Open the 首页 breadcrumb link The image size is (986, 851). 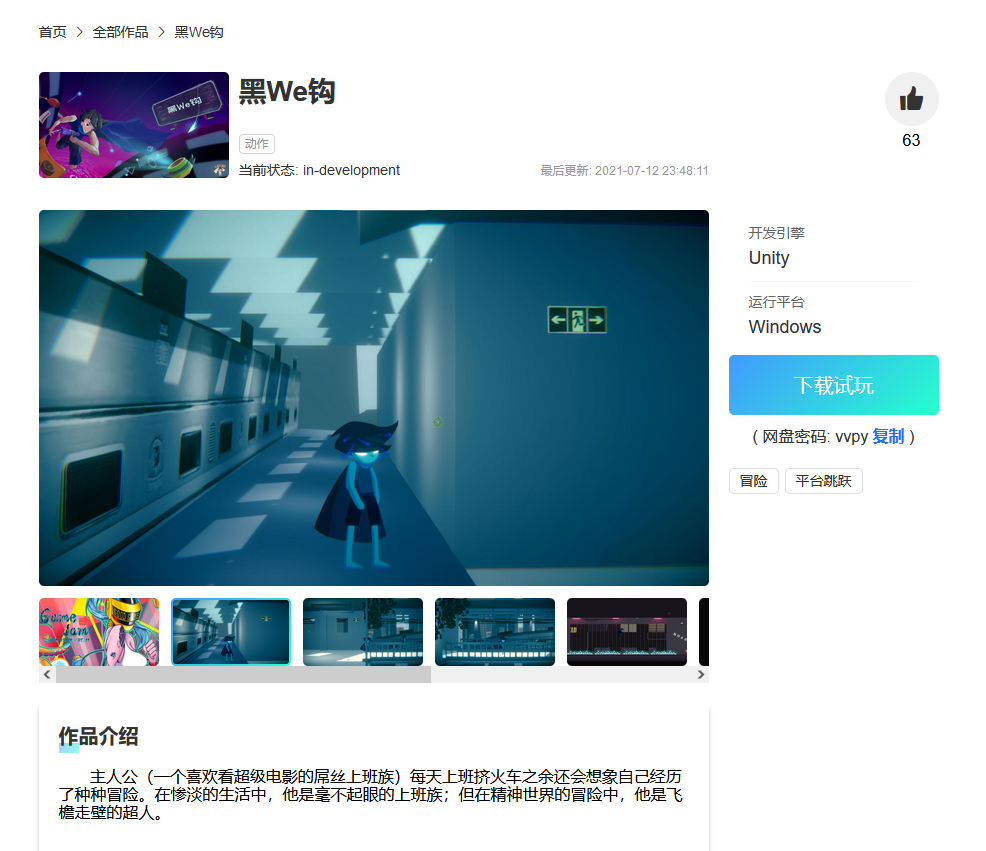[52, 32]
